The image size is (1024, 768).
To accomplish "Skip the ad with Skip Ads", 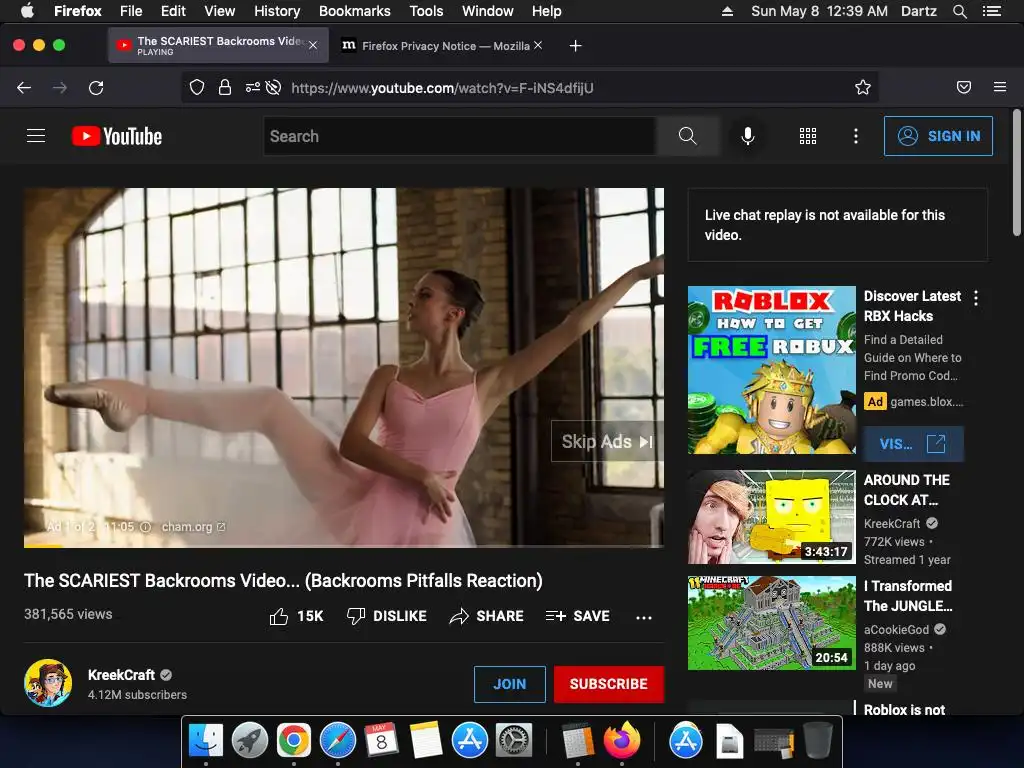I will coord(607,441).
